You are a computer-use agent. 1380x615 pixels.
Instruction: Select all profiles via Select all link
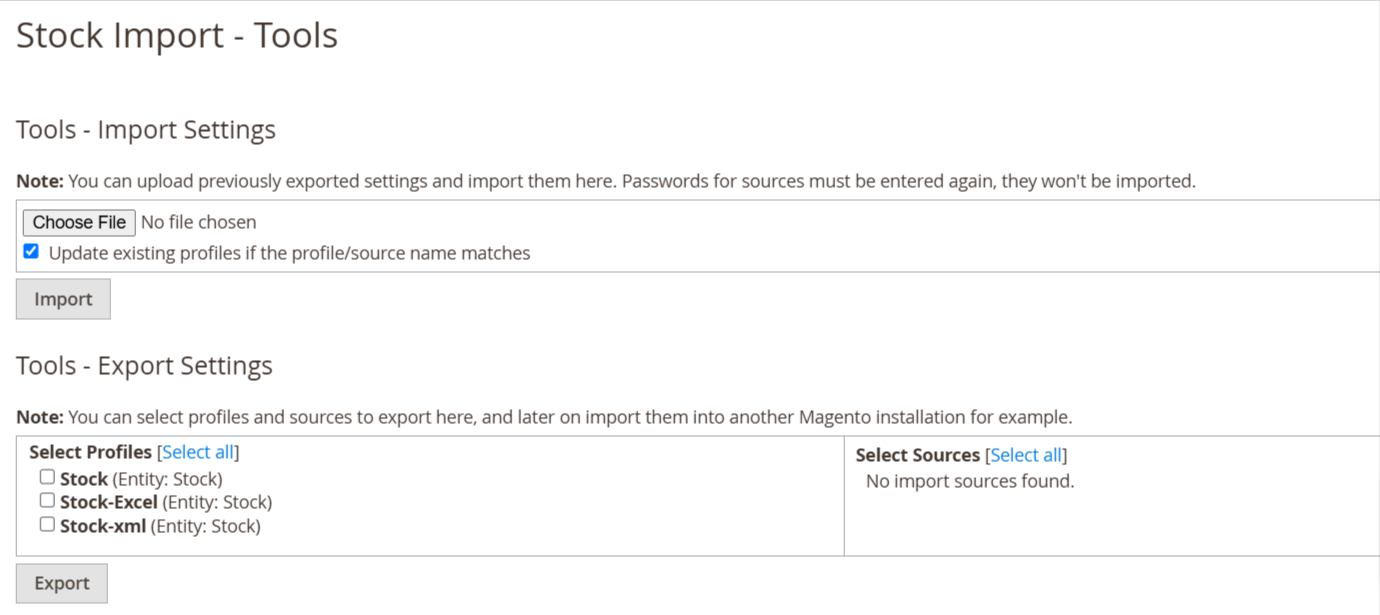pyautogui.click(x=198, y=452)
